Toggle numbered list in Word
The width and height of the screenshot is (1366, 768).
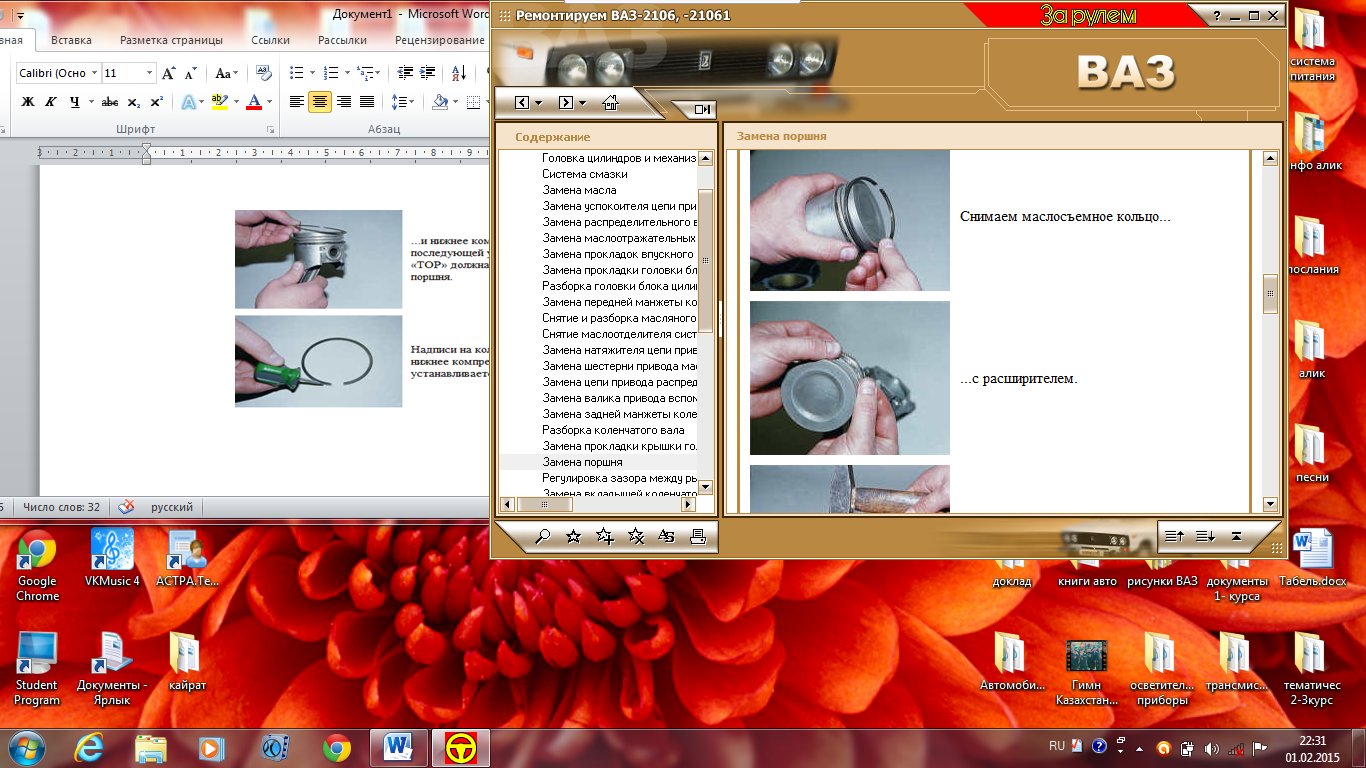coord(331,73)
